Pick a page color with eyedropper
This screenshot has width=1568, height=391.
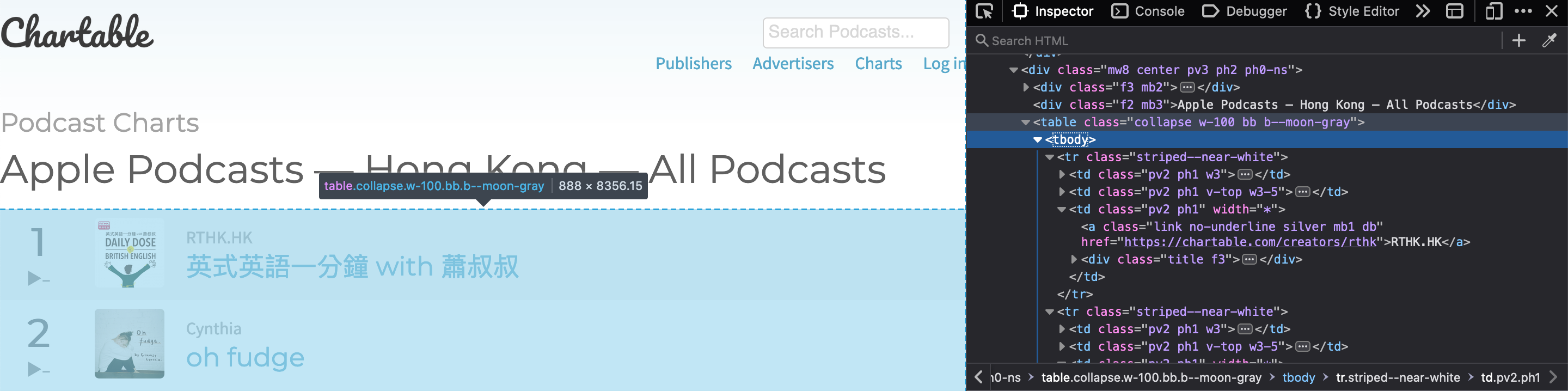[x=1549, y=41]
